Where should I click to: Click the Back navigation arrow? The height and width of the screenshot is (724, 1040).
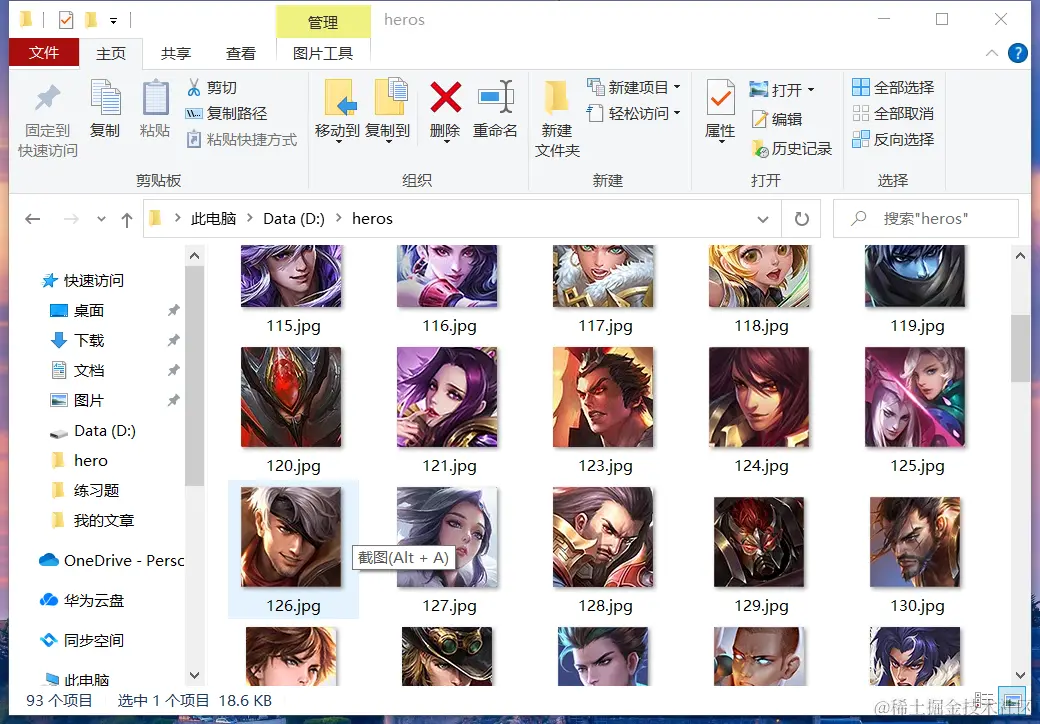(32, 219)
